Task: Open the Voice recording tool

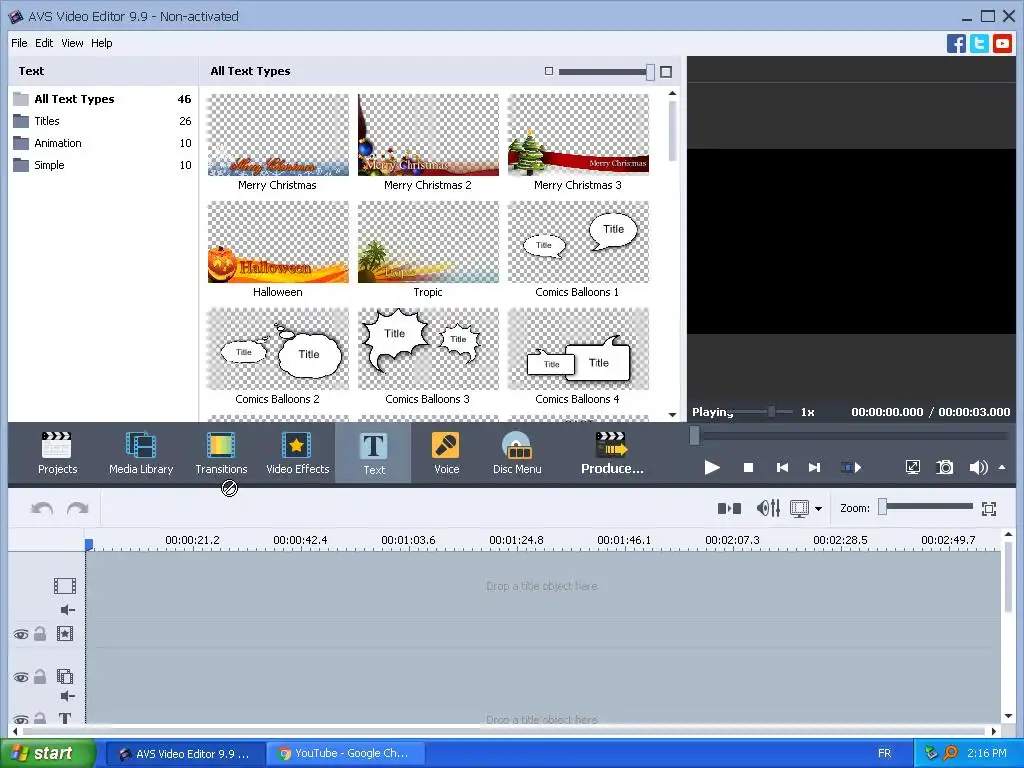Action: click(447, 453)
